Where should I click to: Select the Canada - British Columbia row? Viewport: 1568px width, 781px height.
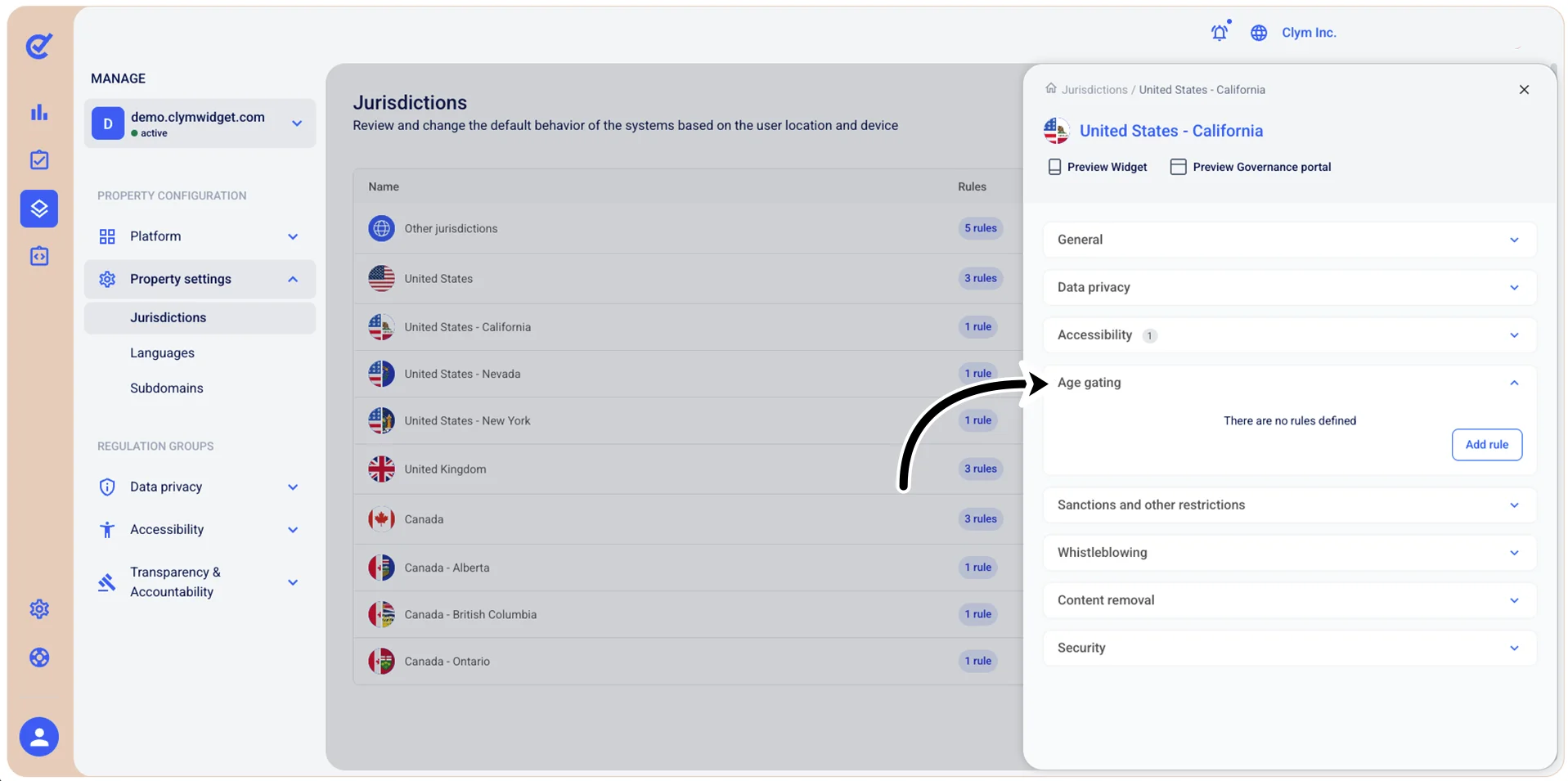click(x=688, y=615)
